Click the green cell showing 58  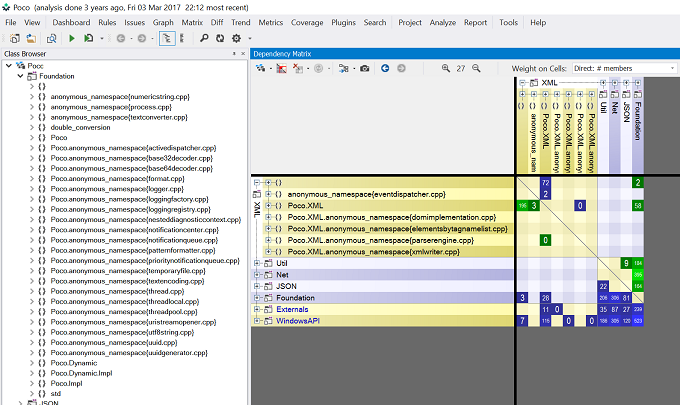[x=638, y=206]
